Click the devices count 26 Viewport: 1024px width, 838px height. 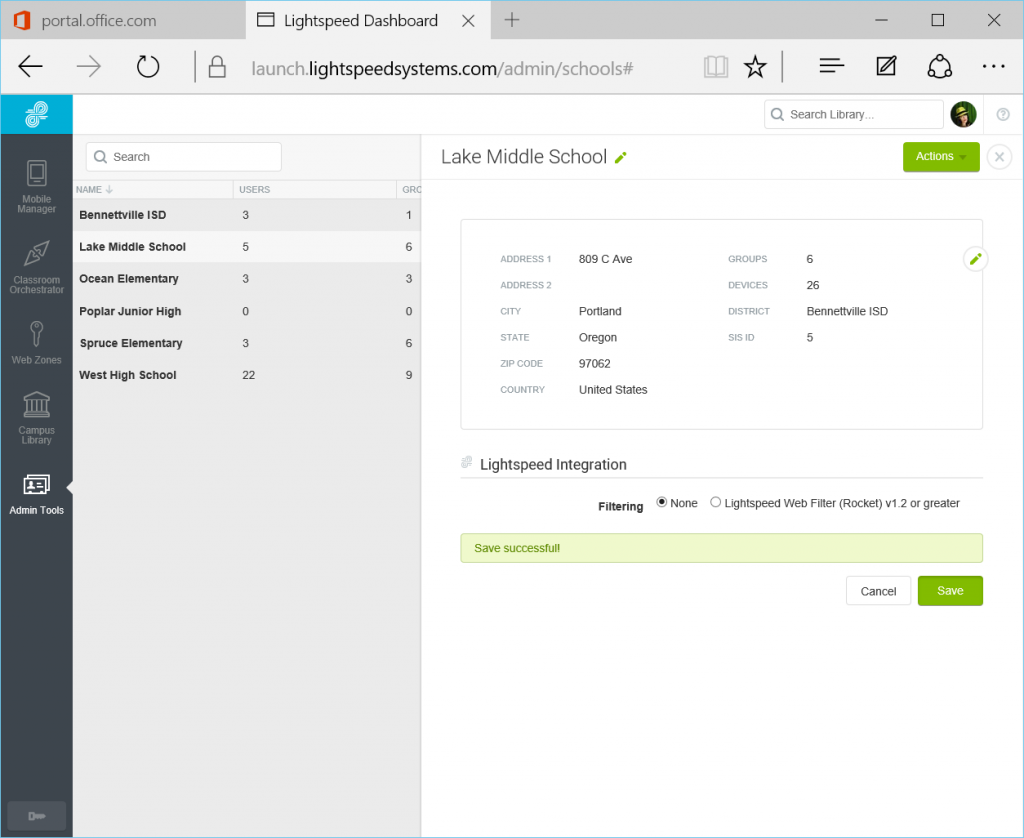pyautogui.click(x=812, y=285)
